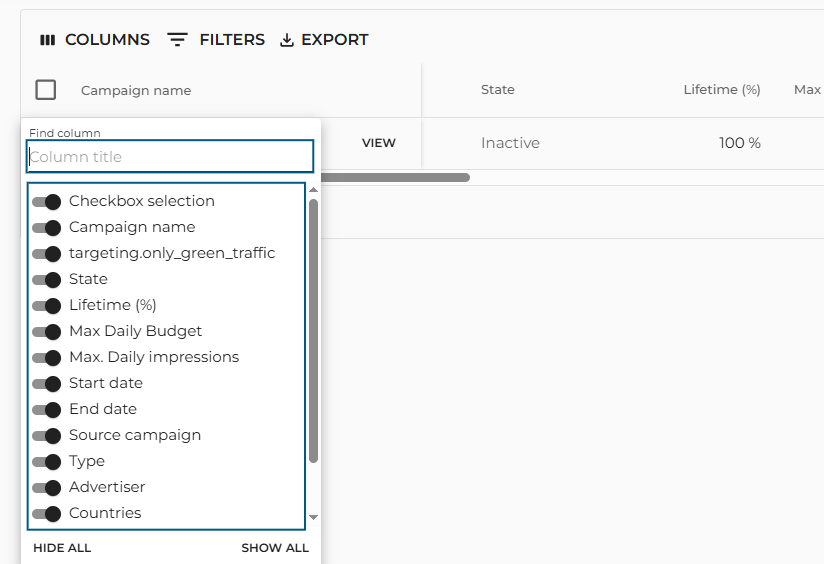Viewport: 824px width, 564px height.
Task: Hide the Countries column with its switch
Action: [47, 514]
